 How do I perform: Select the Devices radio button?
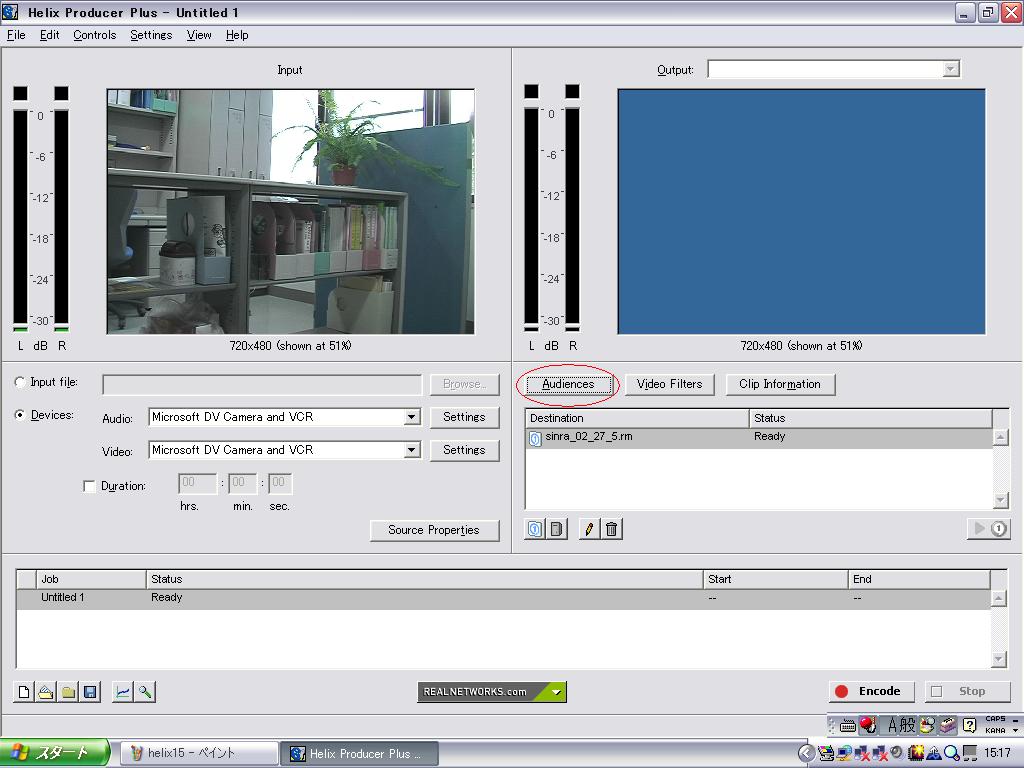coord(20,415)
